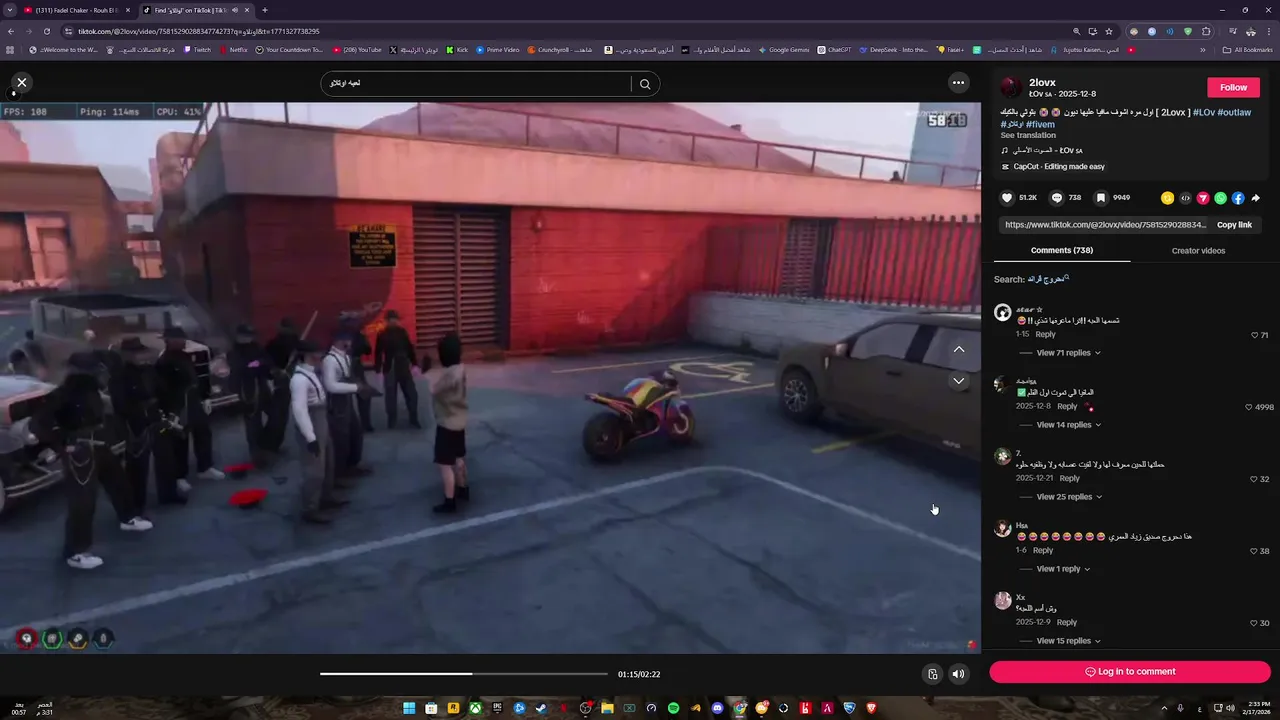Switch to the Fadel Chaker YouTube browser tab
Image resolution: width=1280 pixels, height=720 pixels.
click(x=75, y=10)
